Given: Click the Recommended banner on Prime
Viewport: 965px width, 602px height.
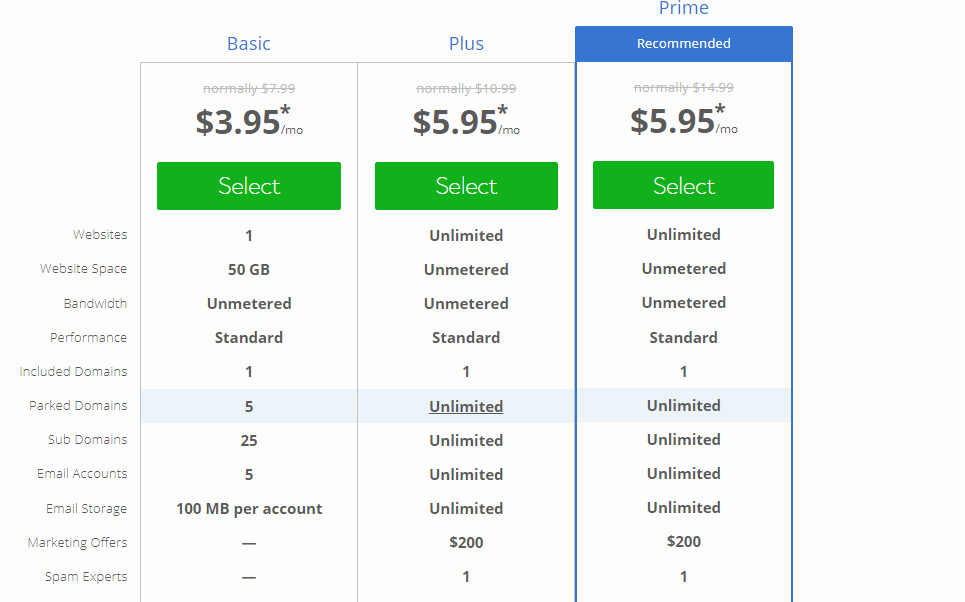Looking at the screenshot, I should pos(684,44).
